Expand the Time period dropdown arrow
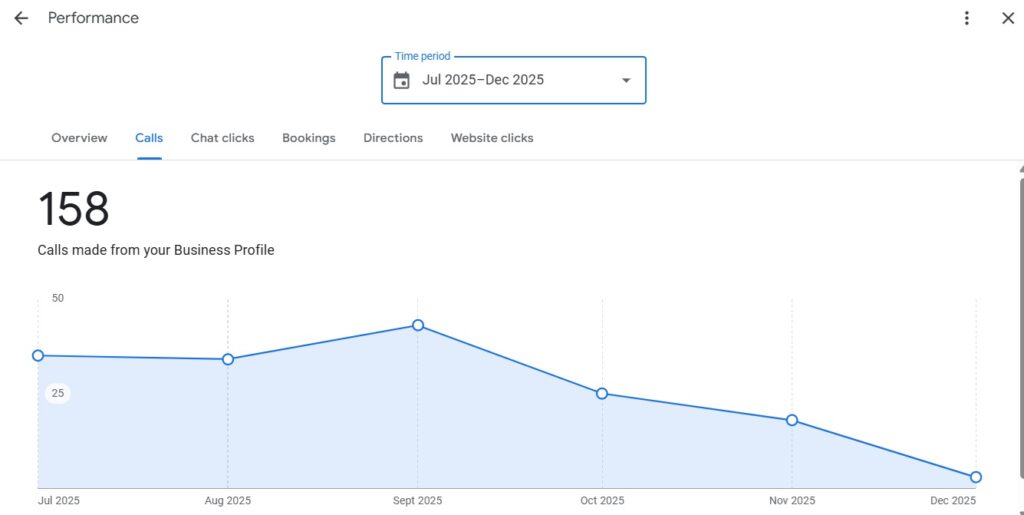The image size is (1024, 515). tap(626, 80)
